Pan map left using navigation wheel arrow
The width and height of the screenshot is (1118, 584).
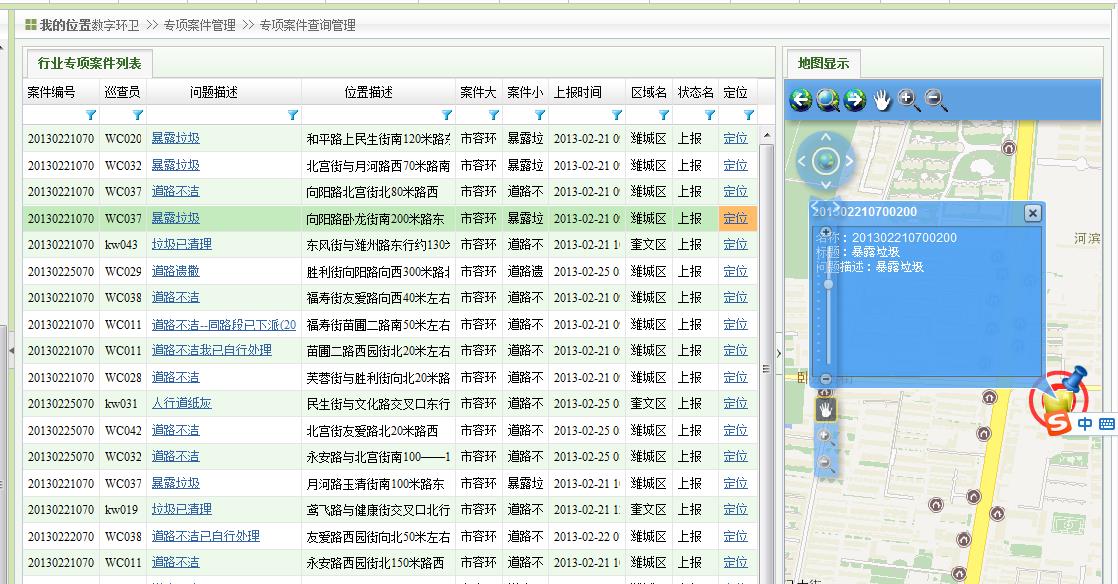[x=801, y=161]
